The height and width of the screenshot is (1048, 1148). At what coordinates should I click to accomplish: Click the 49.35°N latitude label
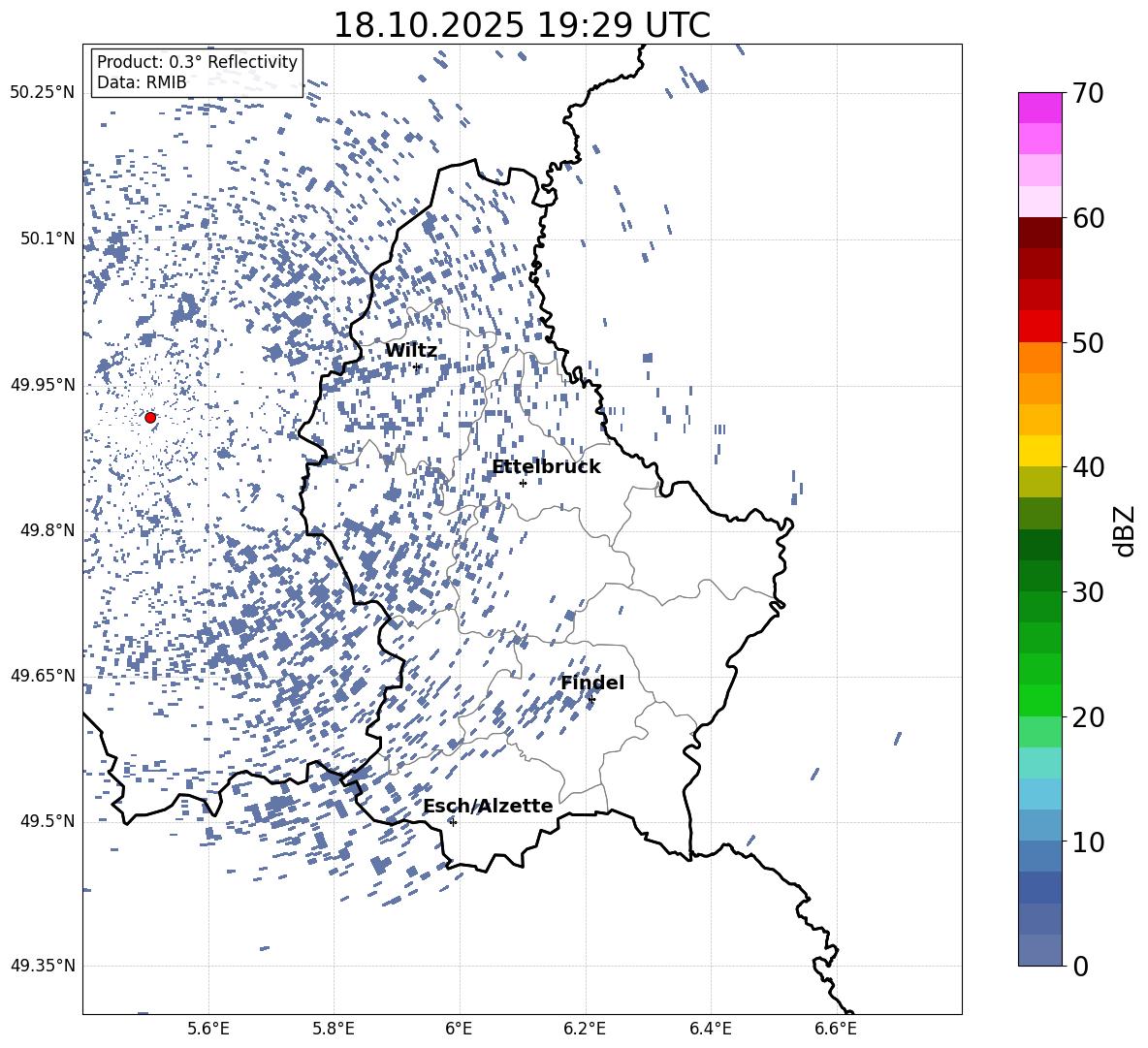coord(43,966)
